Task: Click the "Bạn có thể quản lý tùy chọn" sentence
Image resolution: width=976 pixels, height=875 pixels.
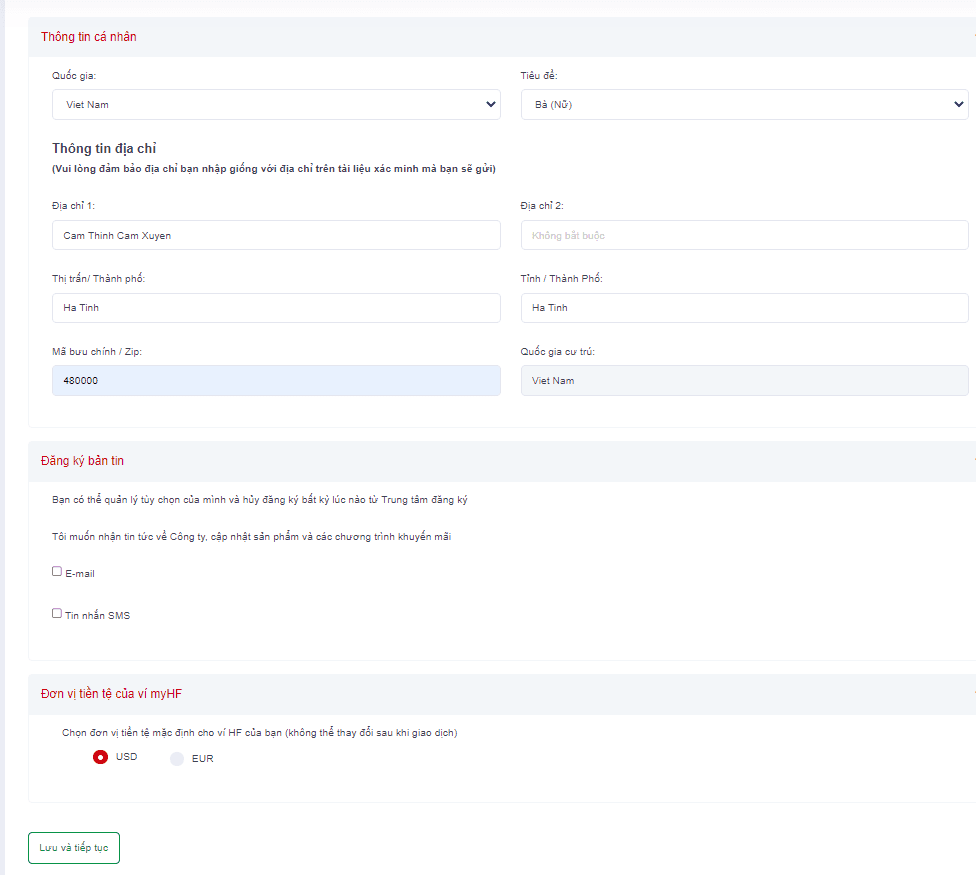Action: (260, 500)
